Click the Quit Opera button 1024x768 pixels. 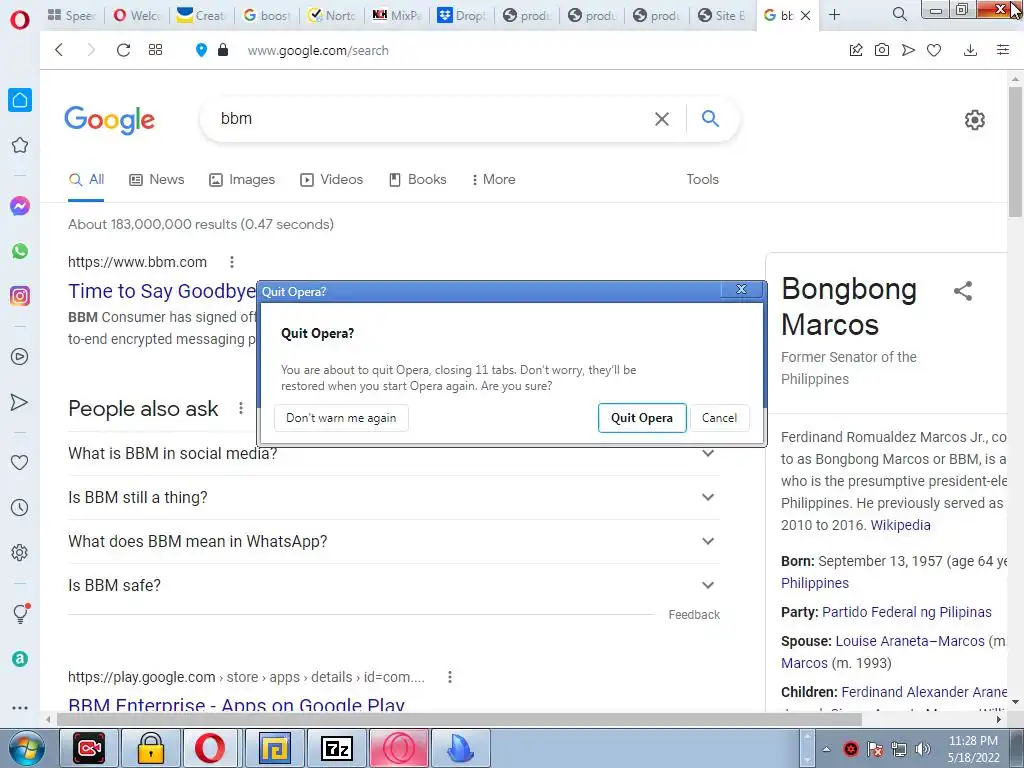(642, 418)
